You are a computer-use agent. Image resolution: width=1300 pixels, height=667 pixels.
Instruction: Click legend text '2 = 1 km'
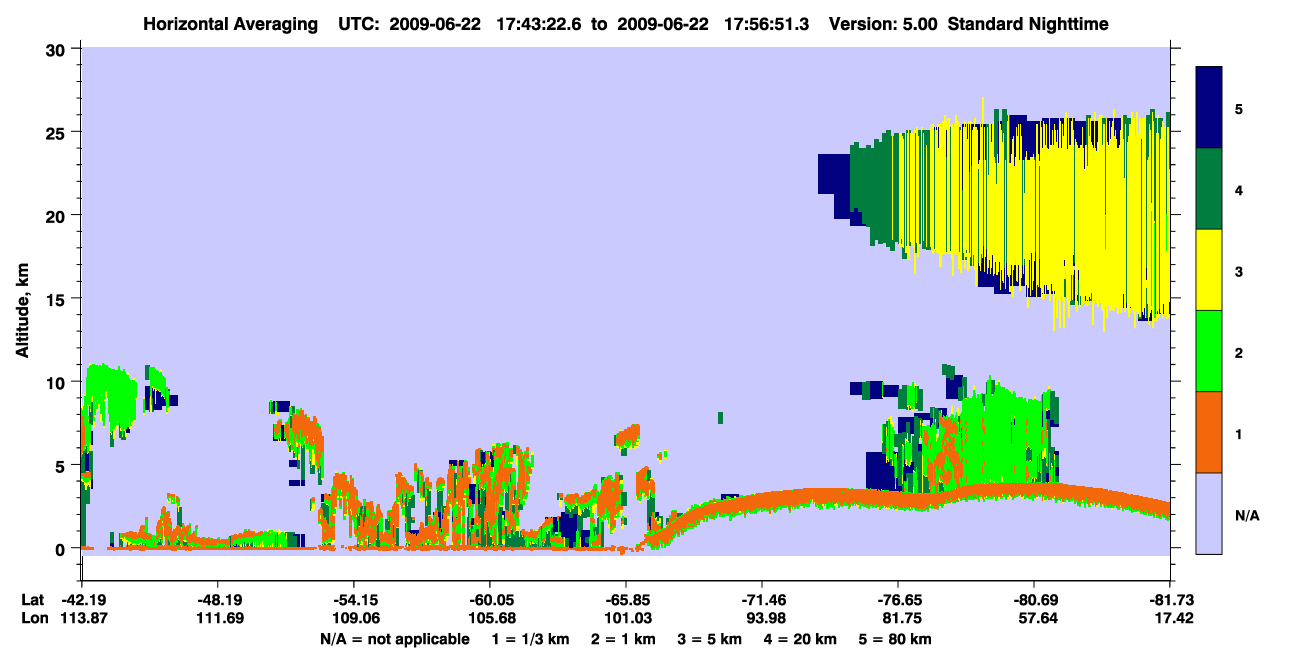(624, 639)
